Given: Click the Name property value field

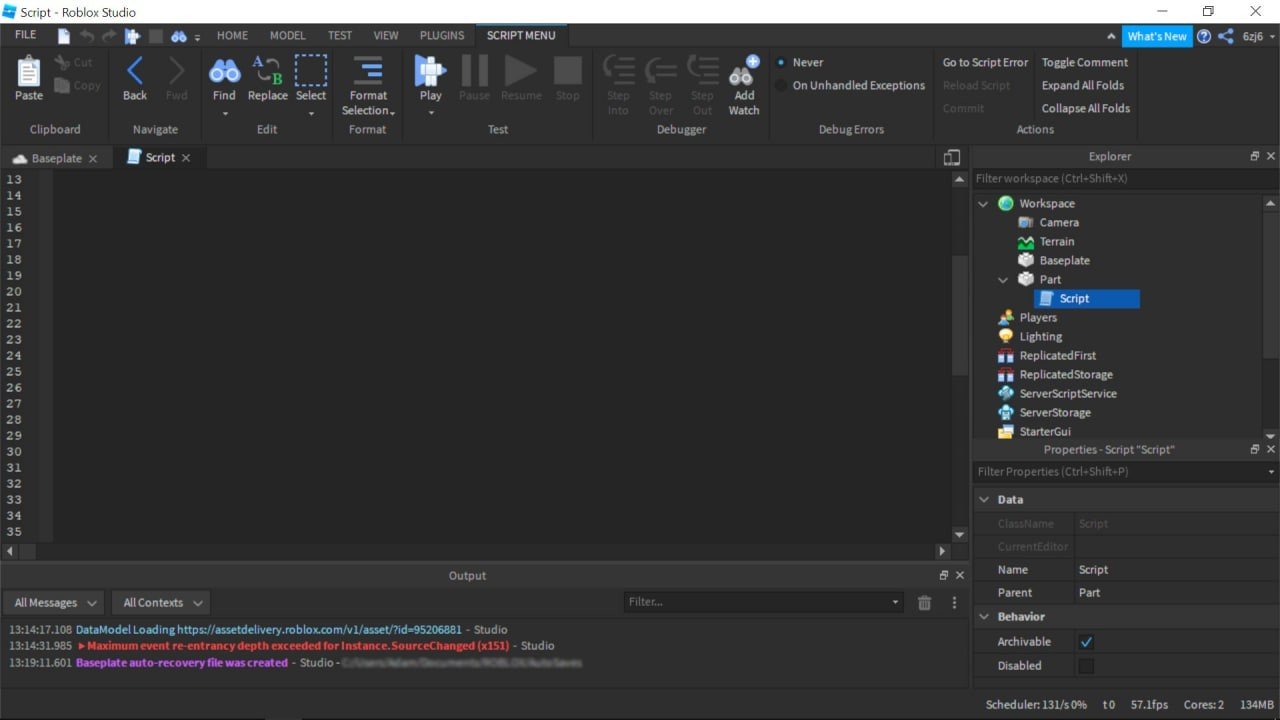Looking at the screenshot, I should 1175,570.
